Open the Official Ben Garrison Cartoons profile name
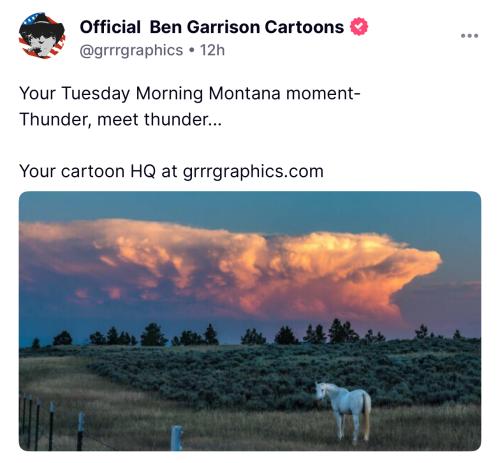The height and width of the screenshot is (463, 500). [212, 27]
